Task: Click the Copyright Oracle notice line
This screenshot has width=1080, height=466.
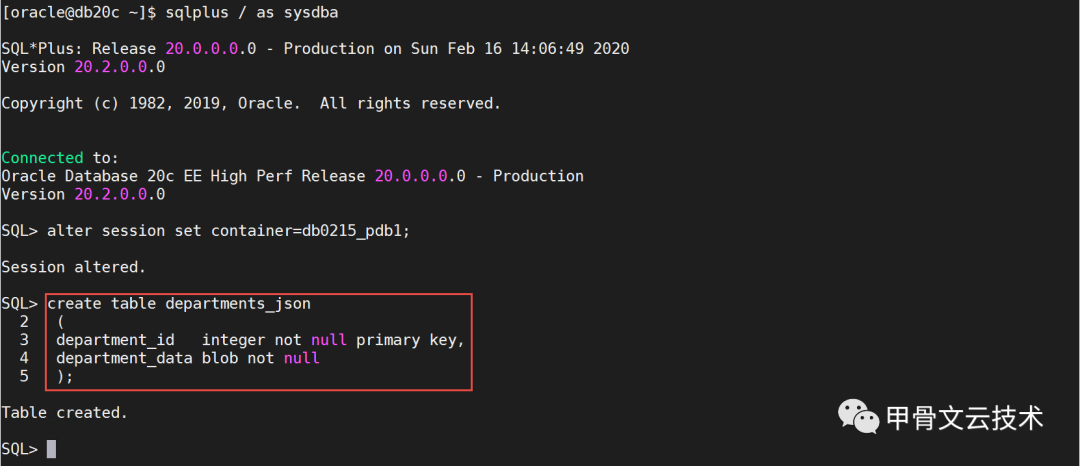Action: pyautogui.click(x=251, y=103)
